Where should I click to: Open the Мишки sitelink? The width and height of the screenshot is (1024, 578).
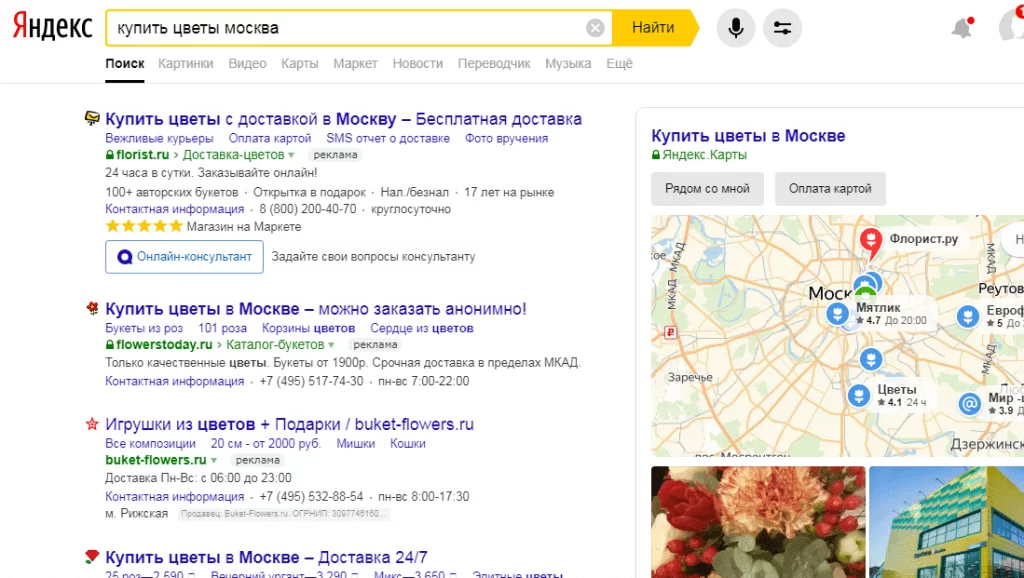[x=355, y=443]
